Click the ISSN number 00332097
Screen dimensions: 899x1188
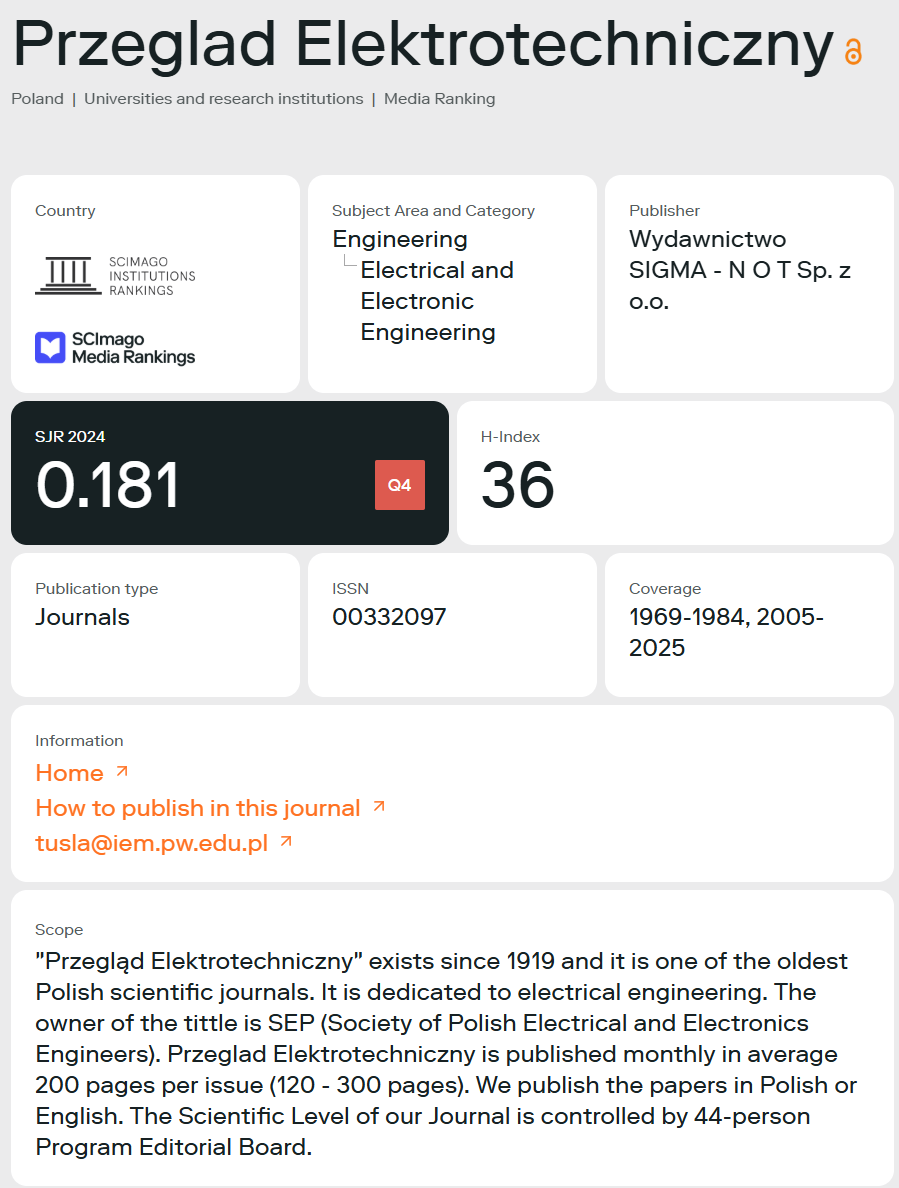pyautogui.click(x=389, y=617)
